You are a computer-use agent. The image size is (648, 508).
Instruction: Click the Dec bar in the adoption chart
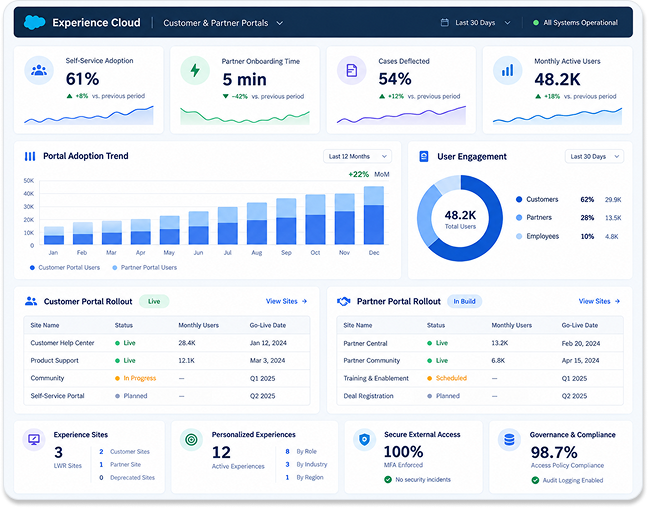374,215
